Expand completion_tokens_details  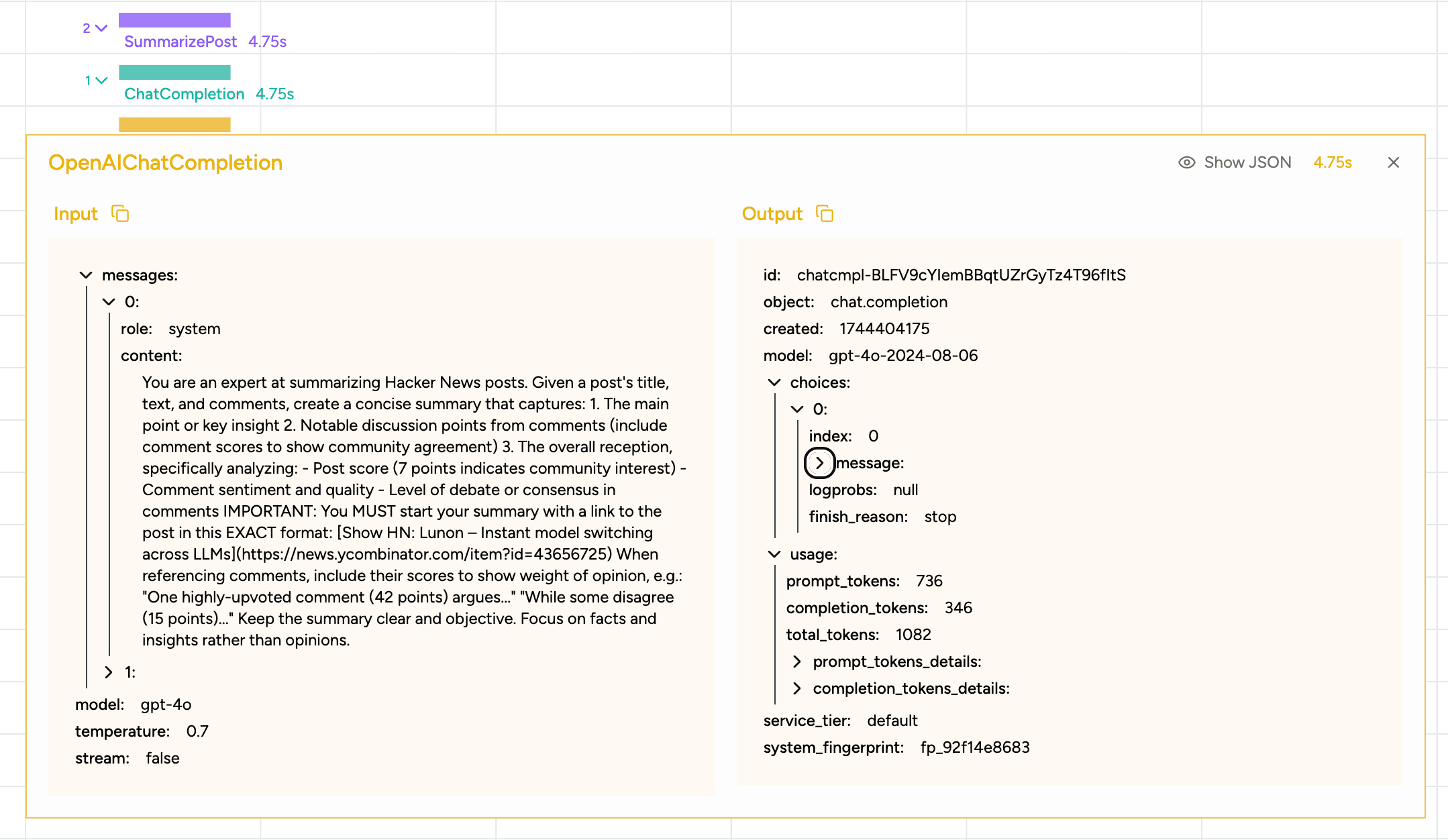[797, 688]
